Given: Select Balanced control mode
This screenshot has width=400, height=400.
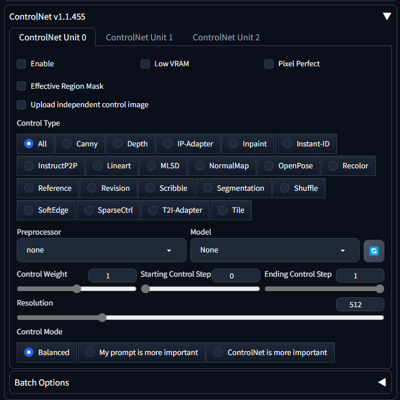Looking at the screenshot, I should point(47,352).
